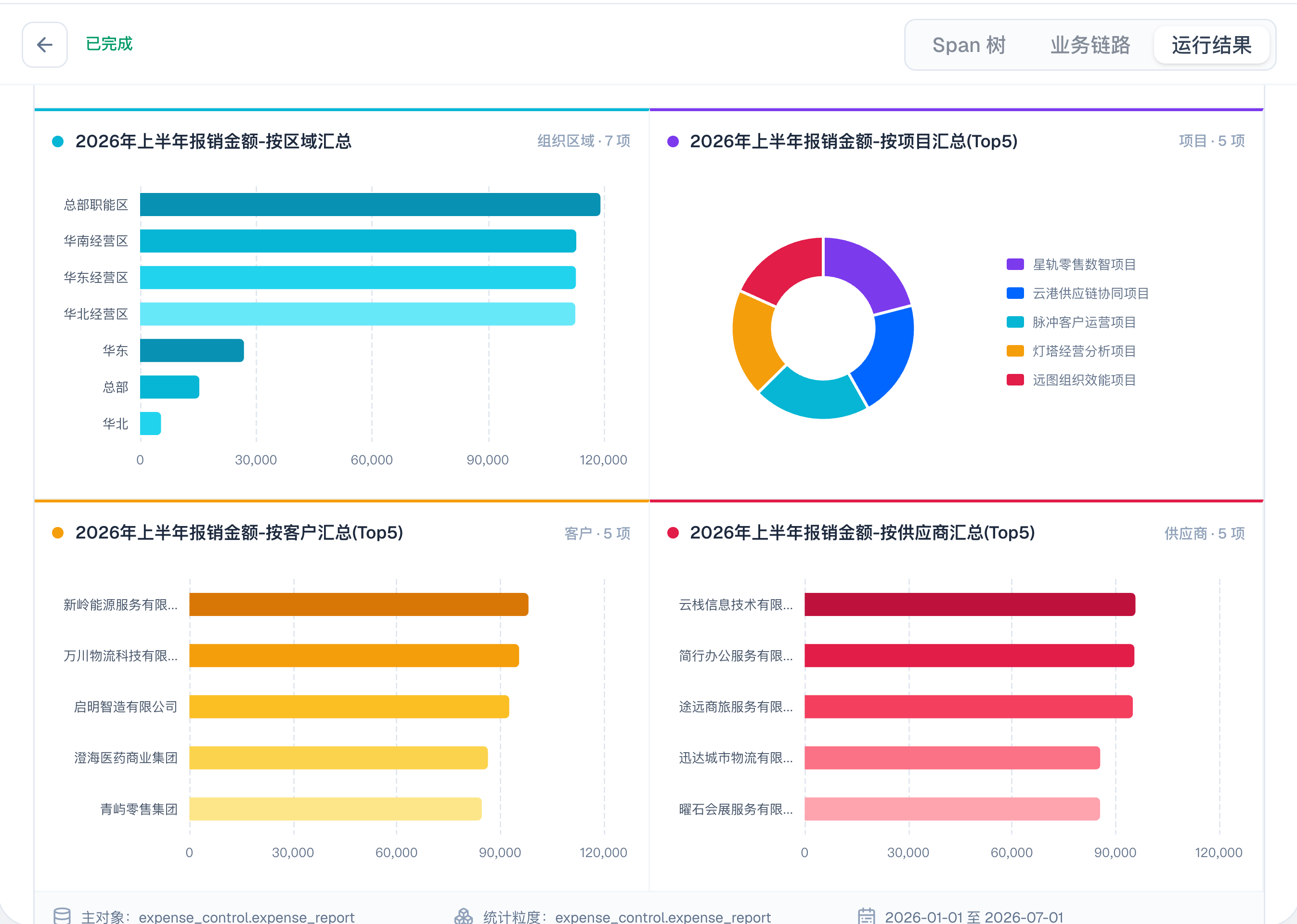1297x924 pixels.
Task: Click 远图组织效能项目 red legend swatch
Action: [x=1015, y=380]
